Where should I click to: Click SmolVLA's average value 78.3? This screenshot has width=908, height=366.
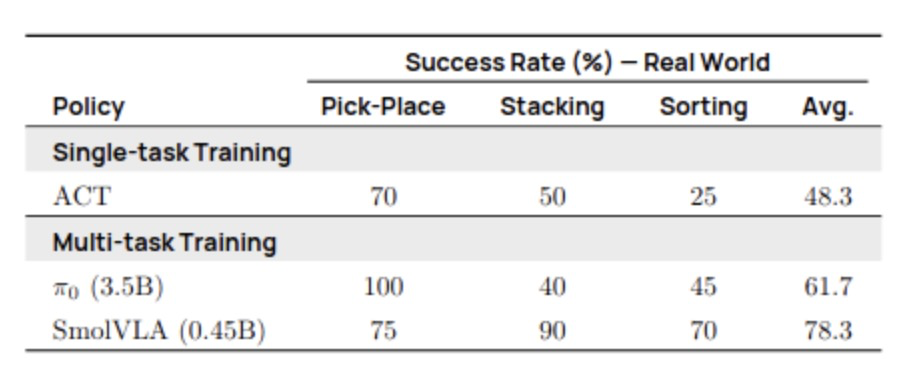coord(828,331)
